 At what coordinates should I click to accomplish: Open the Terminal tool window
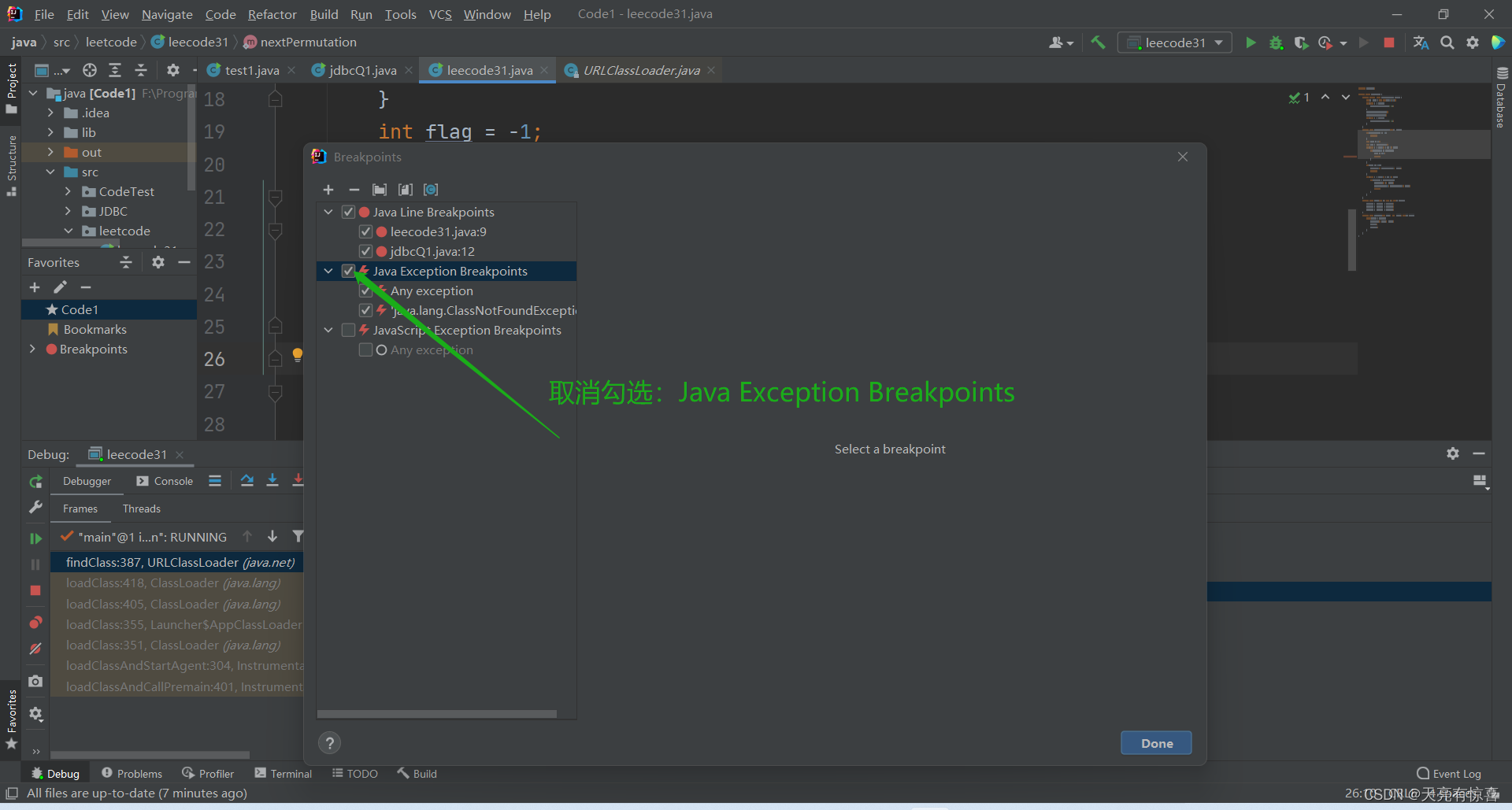tap(283, 774)
